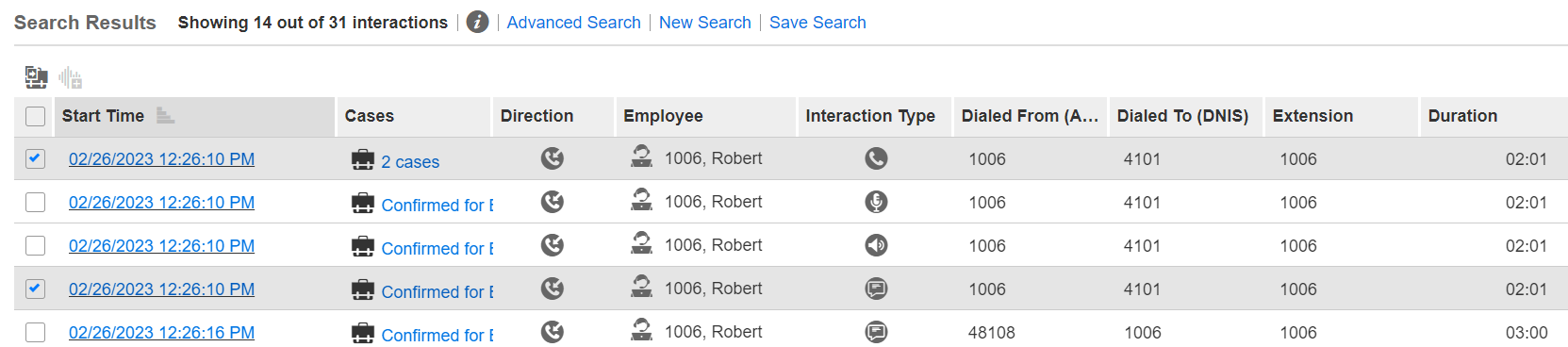
Task: Click the 03:00 duration value
Action: tap(1527, 333)
